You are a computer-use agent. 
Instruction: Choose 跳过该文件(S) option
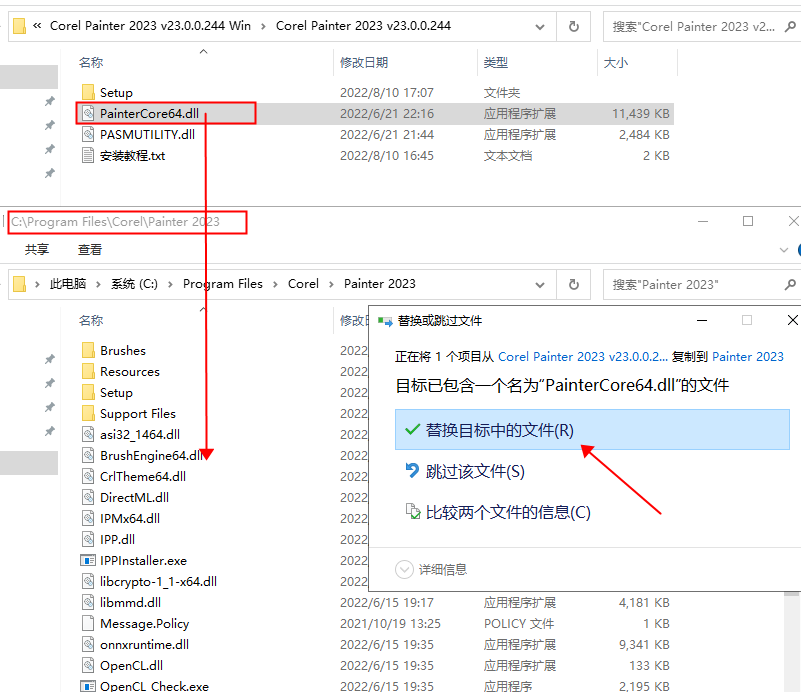[x=475, y=471]
